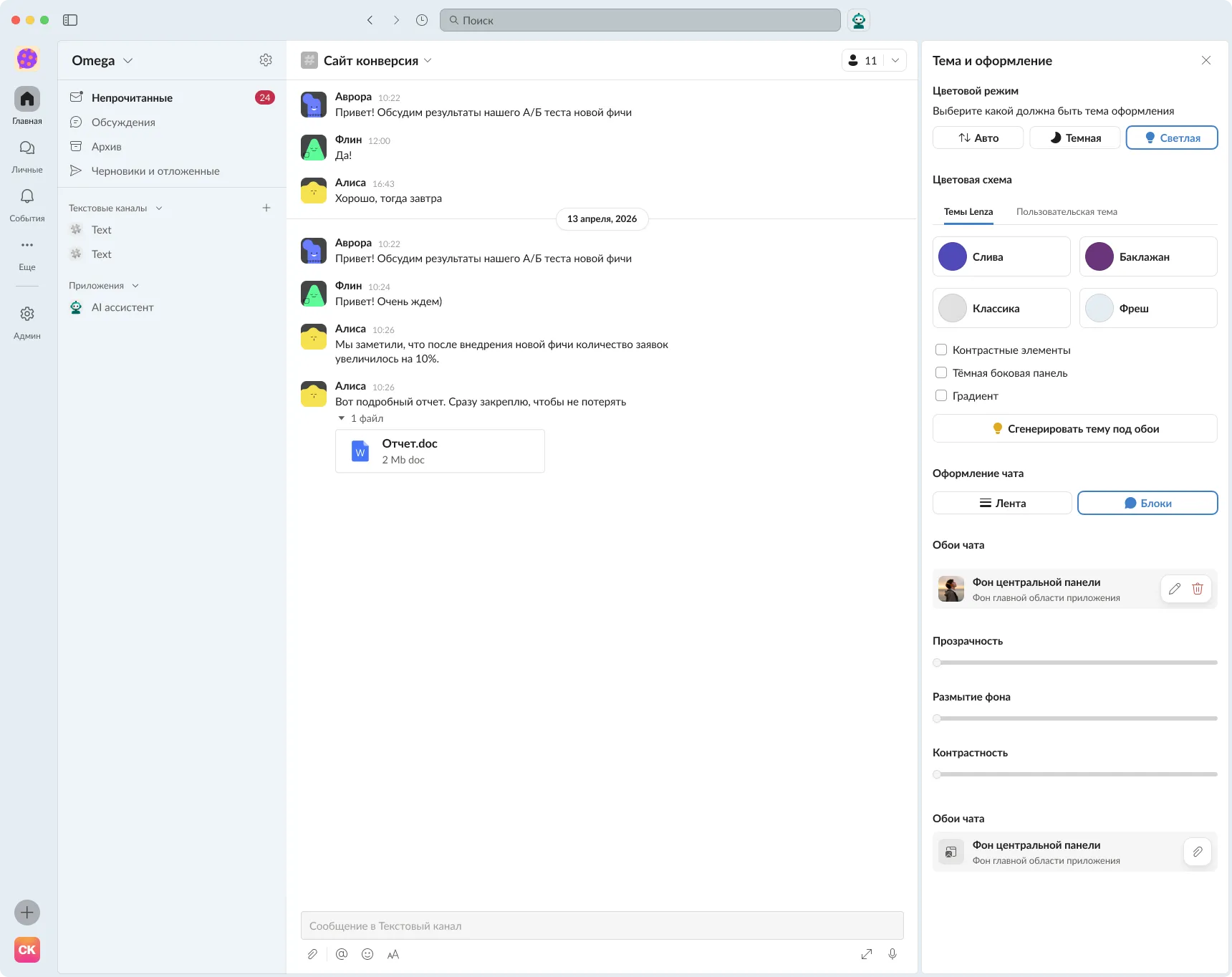Edit wallpaper with pencil icon
Viewport: 1232px width, 977px height.
(1175, 589)
